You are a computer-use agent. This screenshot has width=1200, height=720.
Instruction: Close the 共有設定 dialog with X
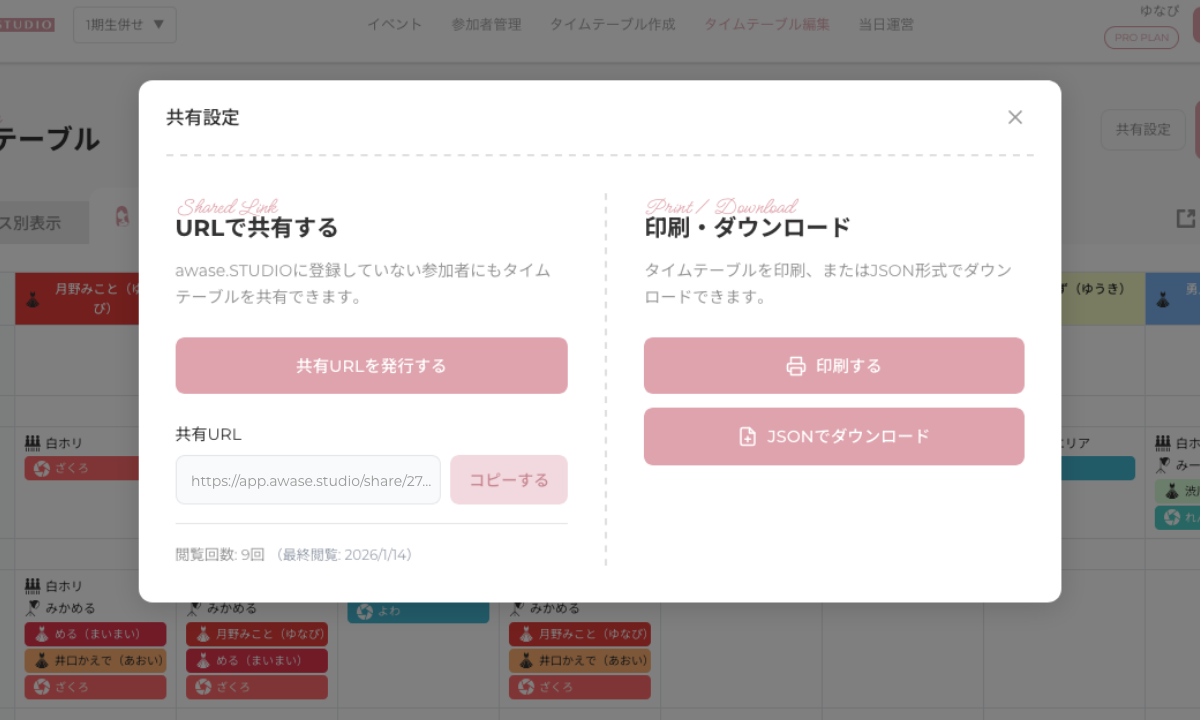[1015, 117]
